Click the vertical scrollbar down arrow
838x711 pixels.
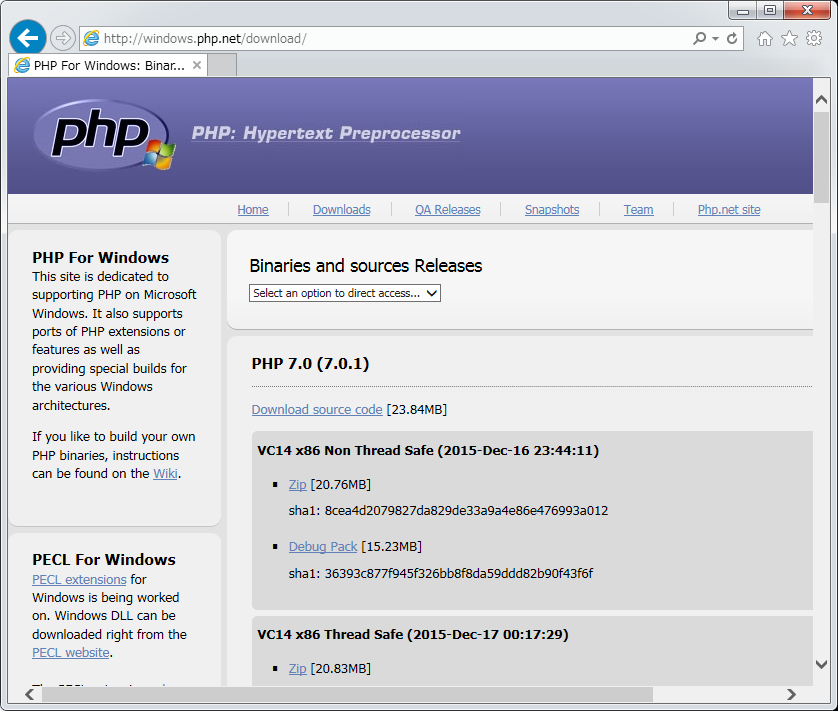pyautogui.click(x=821, y=663)
